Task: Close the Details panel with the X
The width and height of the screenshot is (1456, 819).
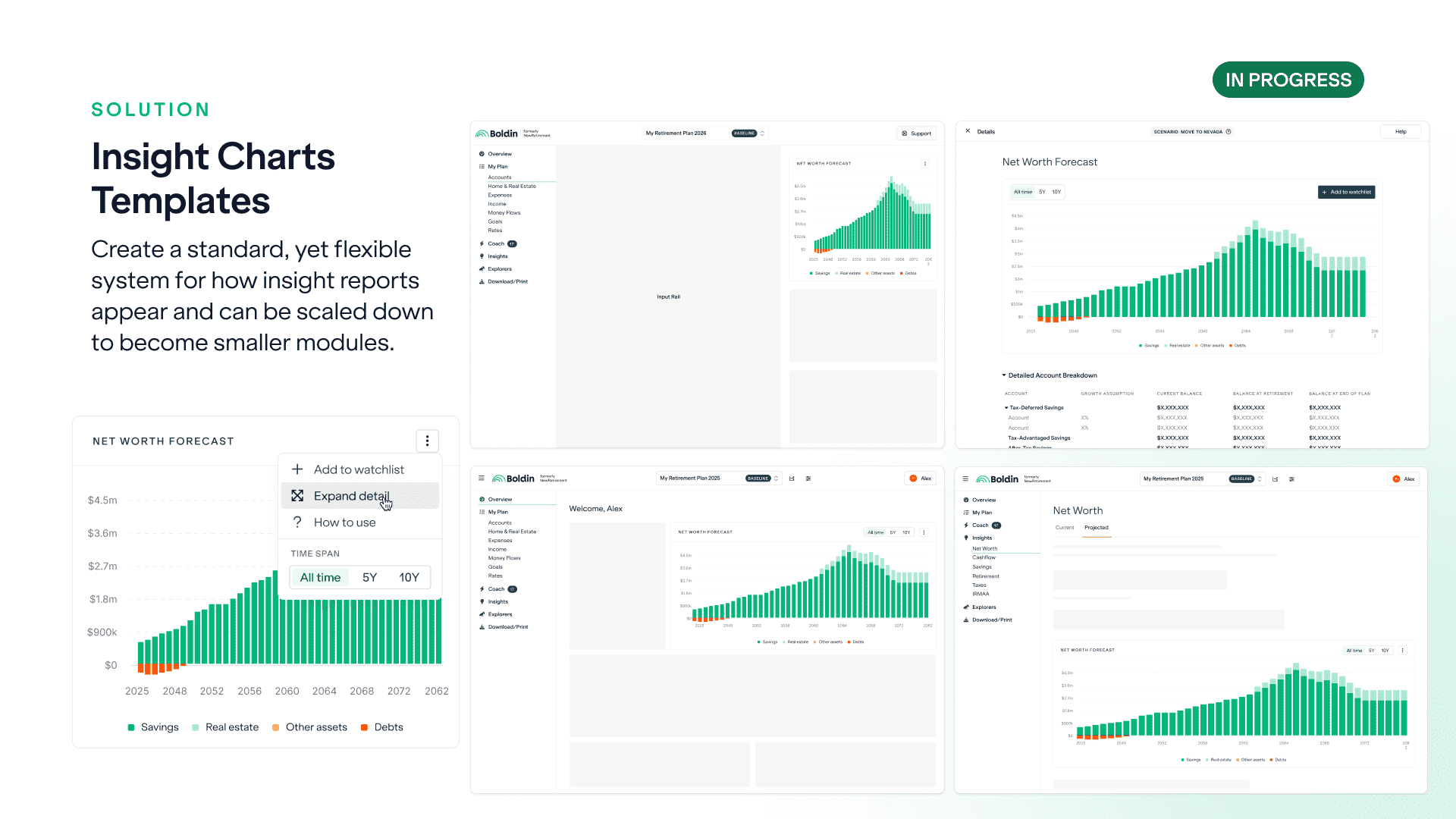Action: (968, 131)
